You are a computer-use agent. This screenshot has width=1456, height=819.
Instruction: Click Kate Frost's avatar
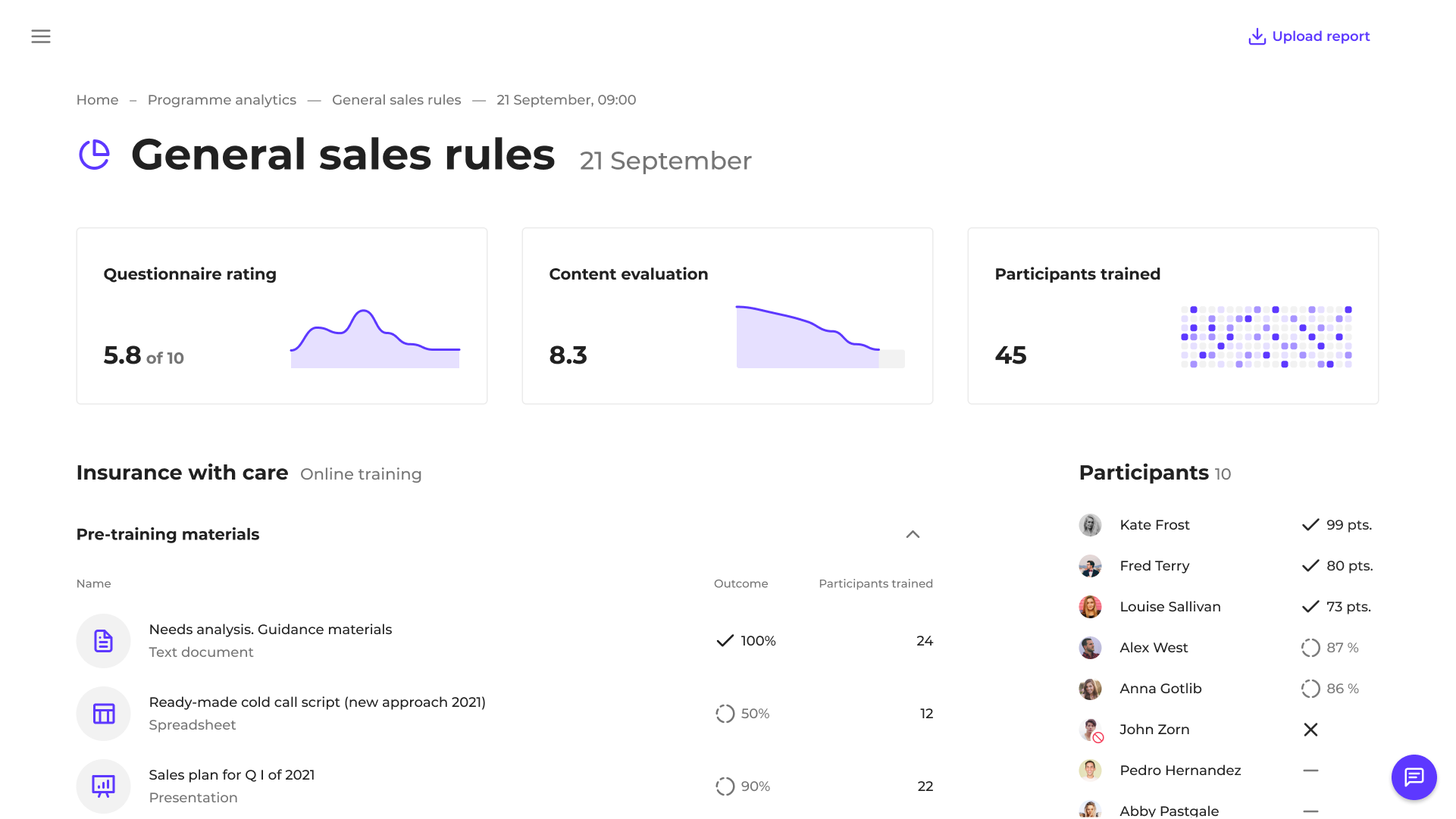pos(1090,525)
